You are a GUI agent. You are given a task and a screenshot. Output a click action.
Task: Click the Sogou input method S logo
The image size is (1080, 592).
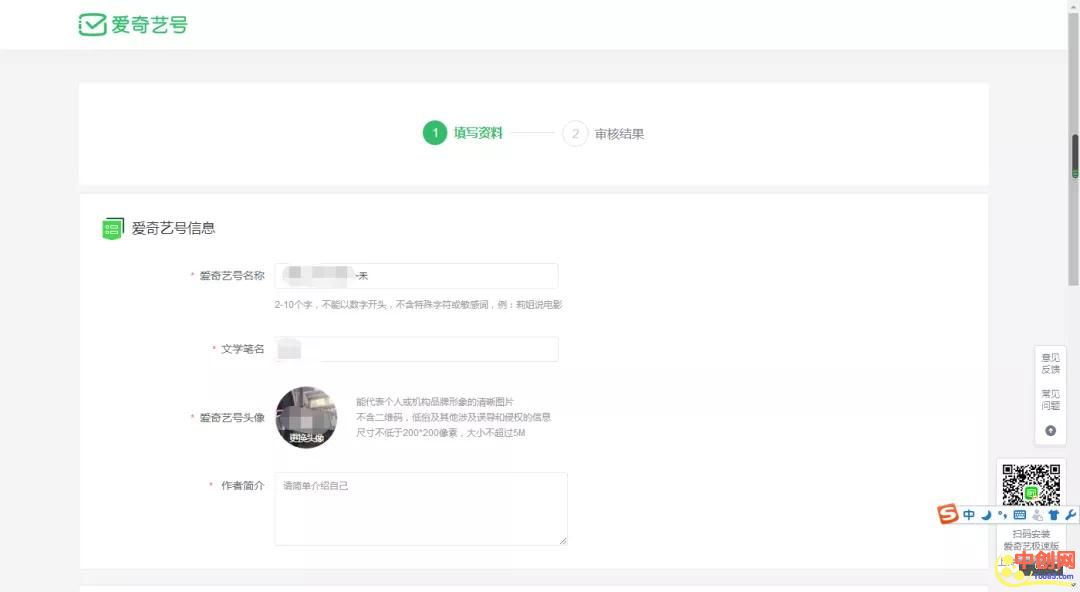tap(947, 514)
